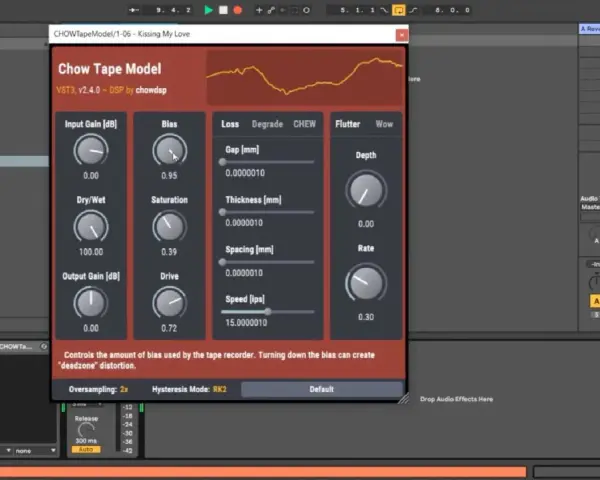Open the Default preset menu
The height and width of the screenshot is (480, 600).
point(322,389)
